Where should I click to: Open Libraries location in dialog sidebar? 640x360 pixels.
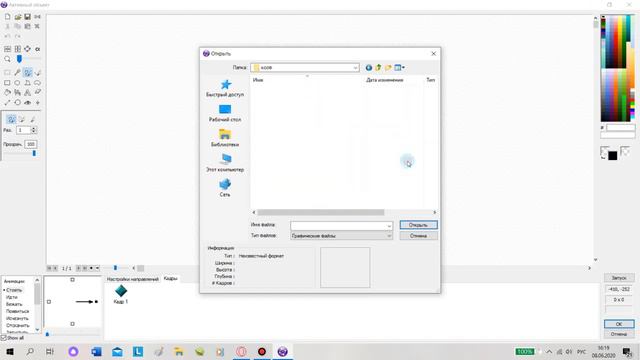[225, 138]
